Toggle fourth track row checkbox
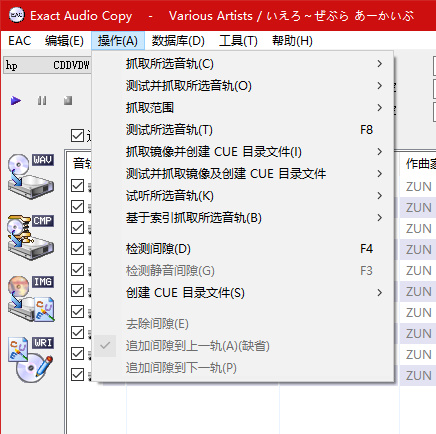Screen dimensions: 436x434 77,249
